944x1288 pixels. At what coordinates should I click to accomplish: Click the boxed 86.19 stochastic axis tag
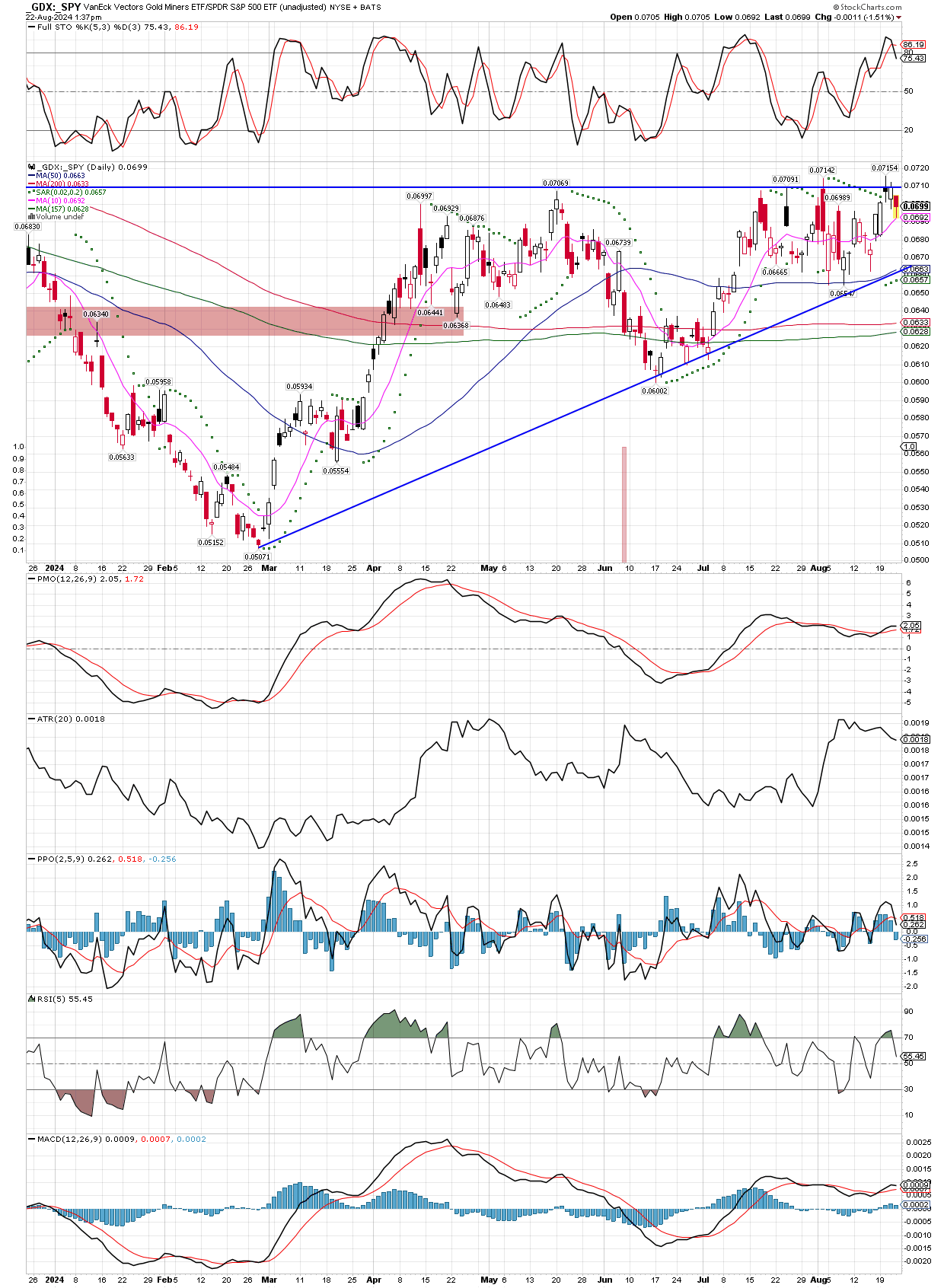pyautogui.click(x=914, y=45)
